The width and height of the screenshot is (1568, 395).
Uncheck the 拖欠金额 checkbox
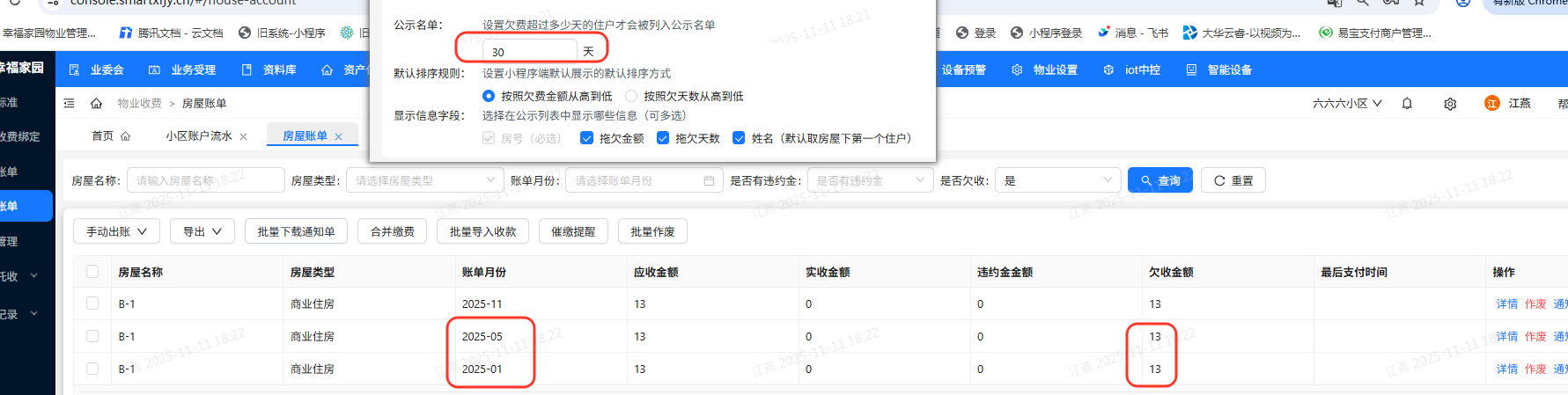pyautogui.click(x=587, y=138)
